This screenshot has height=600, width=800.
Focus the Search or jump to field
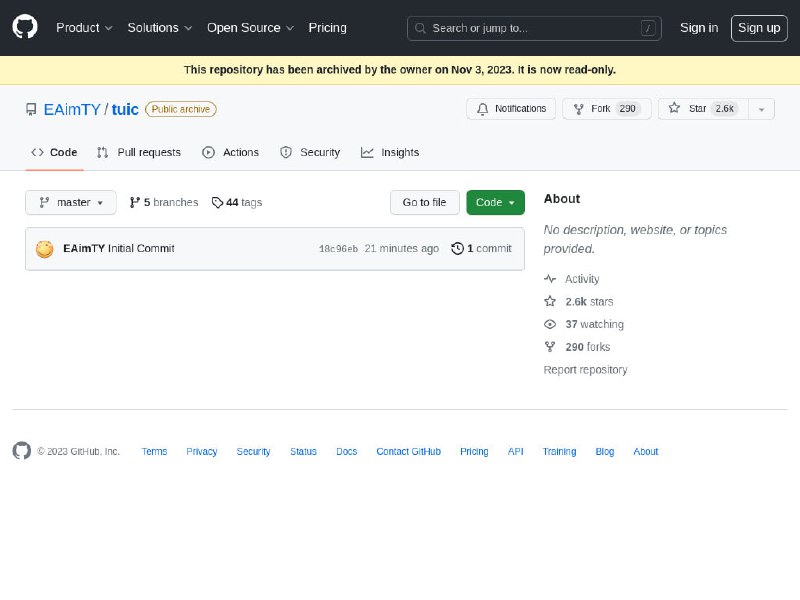click(534, 28)
